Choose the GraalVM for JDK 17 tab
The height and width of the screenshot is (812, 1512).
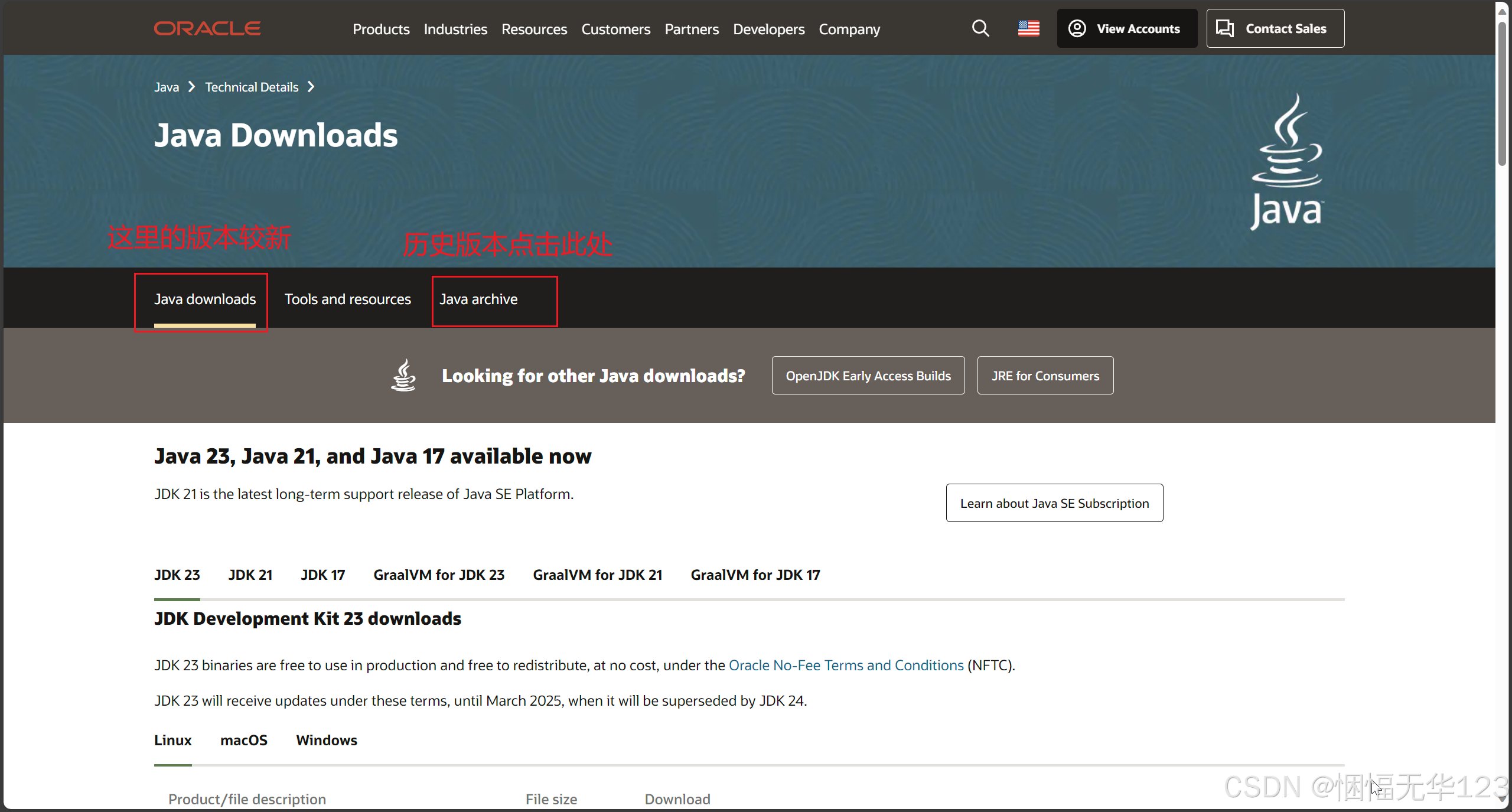click(x=755, y=575)
